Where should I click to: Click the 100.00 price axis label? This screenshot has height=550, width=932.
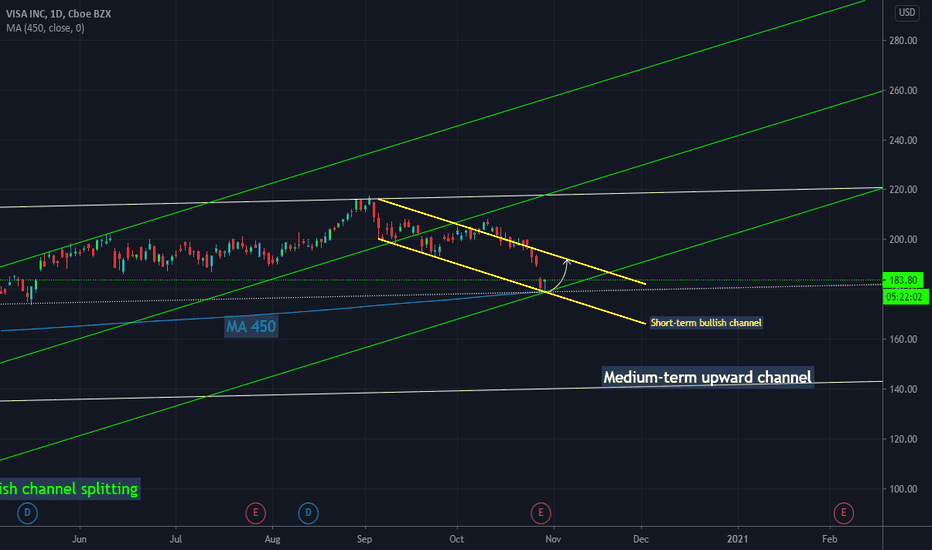[x=903, y=489]
